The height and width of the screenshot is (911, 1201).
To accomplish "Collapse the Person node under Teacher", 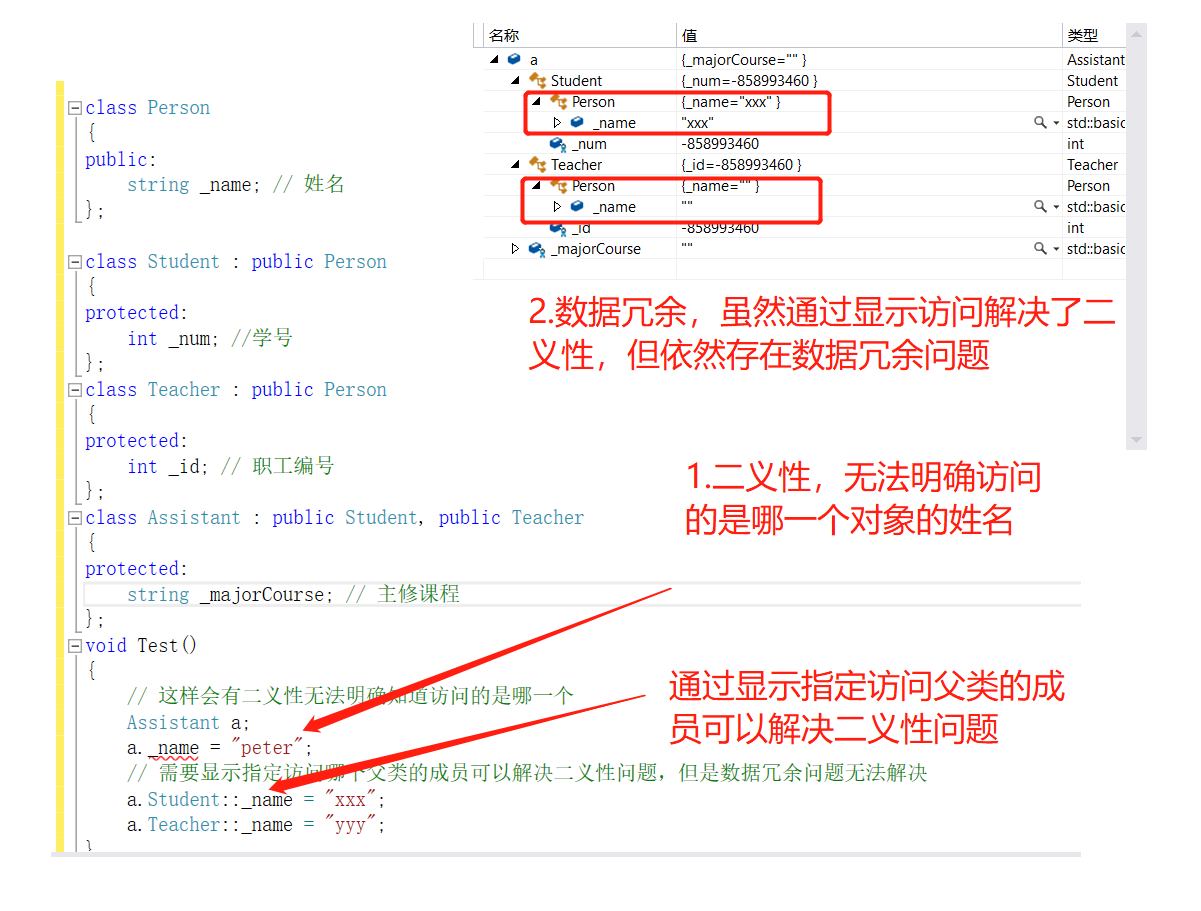I will click(x=537, y=186).
